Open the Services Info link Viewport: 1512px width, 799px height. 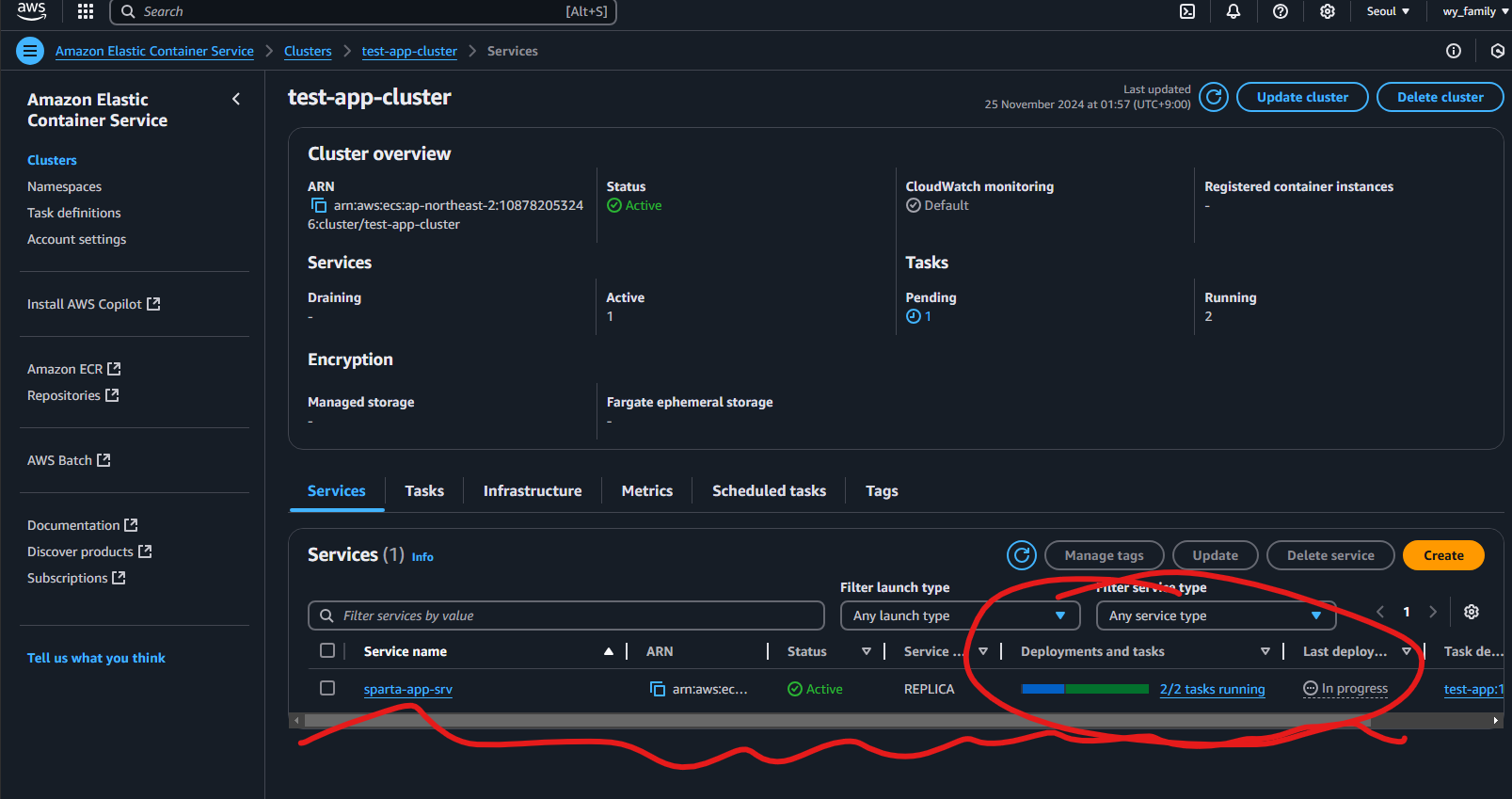(x=422, y=557)
